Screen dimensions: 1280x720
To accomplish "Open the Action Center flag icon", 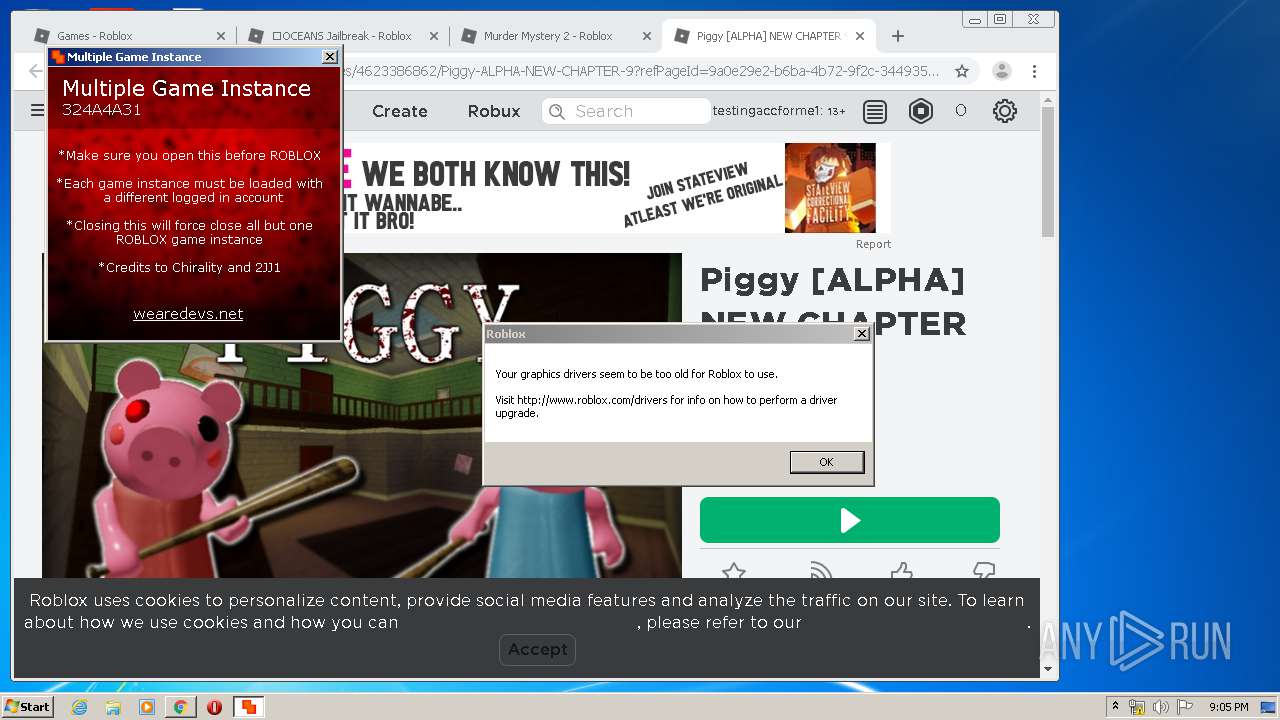I will (1184, 707).
